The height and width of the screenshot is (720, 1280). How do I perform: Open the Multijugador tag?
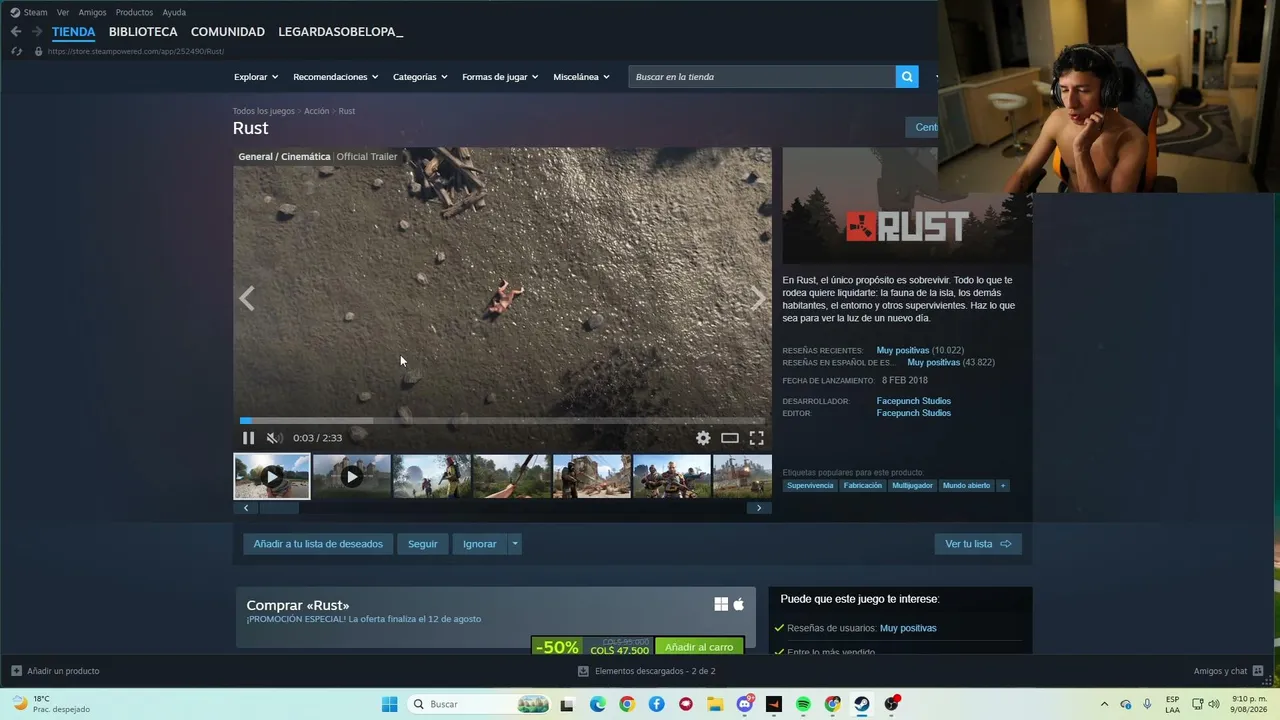pyautogui.click(x=912, y=486)
